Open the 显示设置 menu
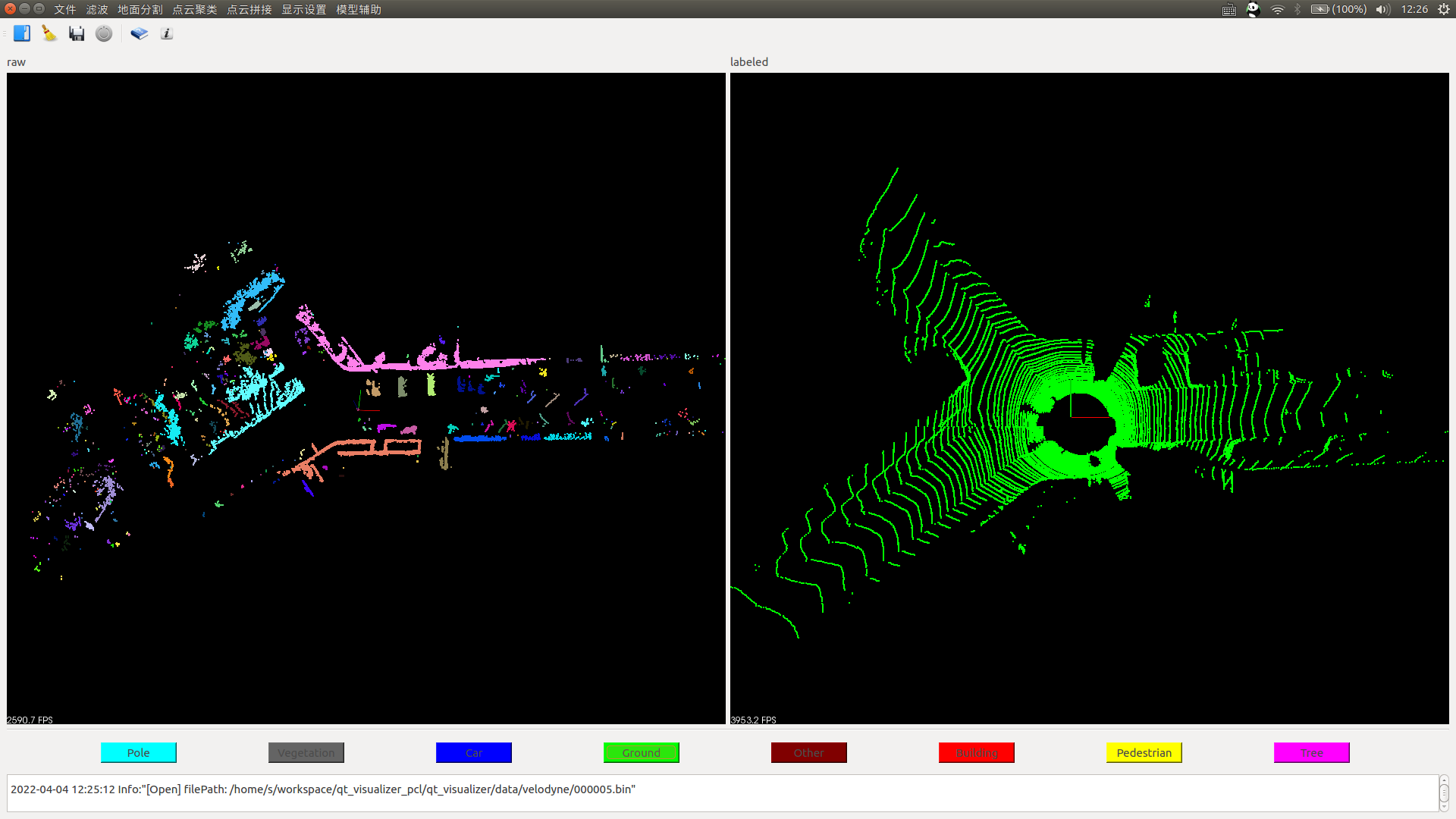 coord(303,9)
